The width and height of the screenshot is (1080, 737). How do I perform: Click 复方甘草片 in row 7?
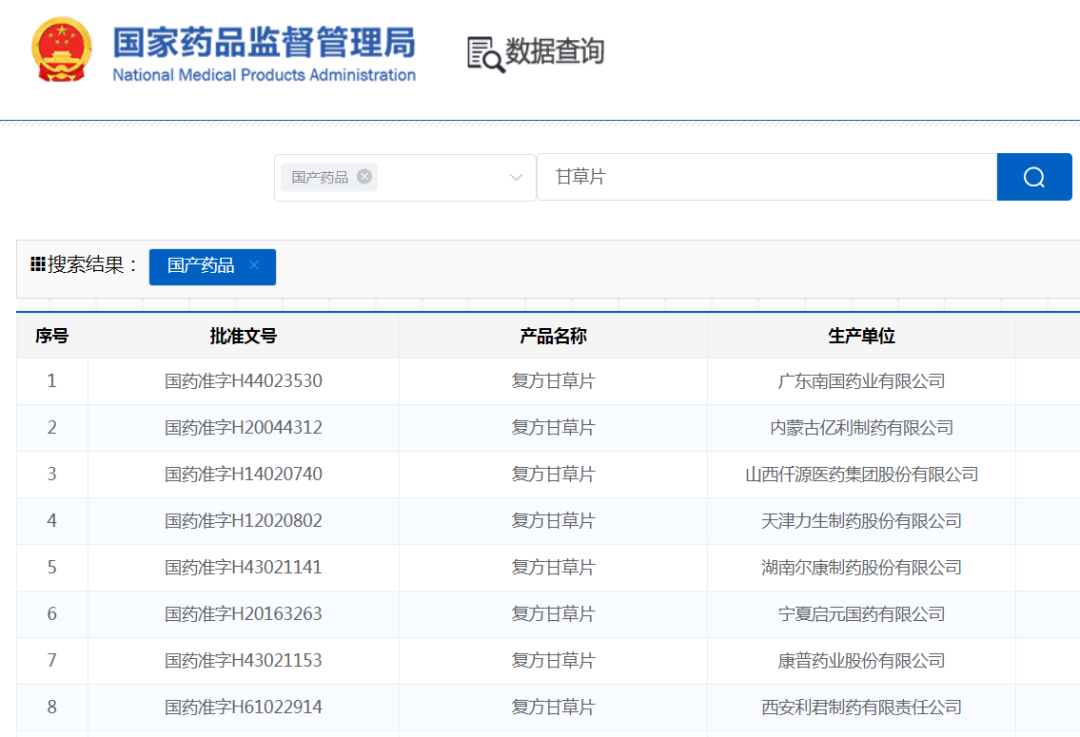point(553,661)
